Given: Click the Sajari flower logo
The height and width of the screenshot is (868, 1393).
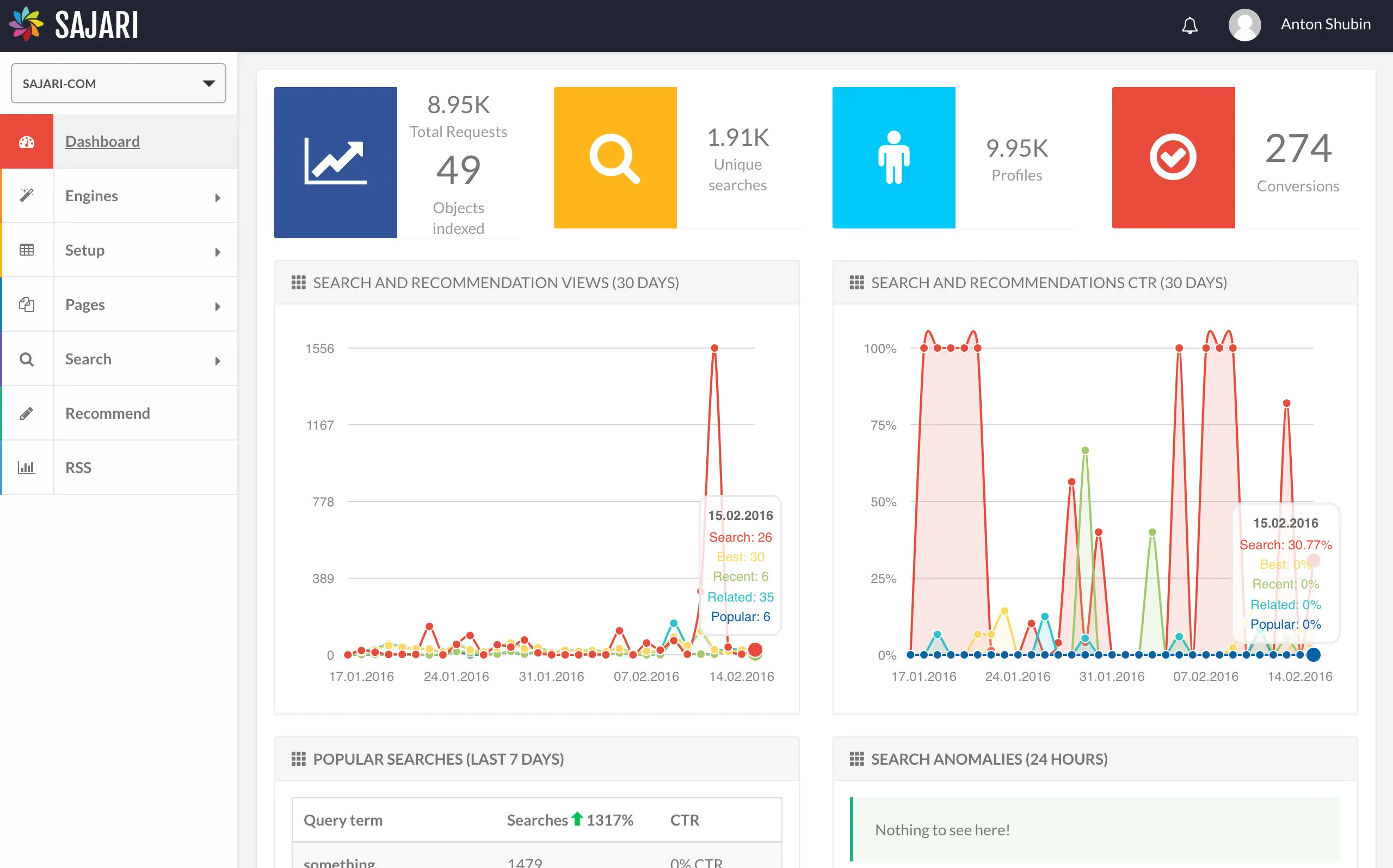Looking at the screenshot, I should point(27,23).
